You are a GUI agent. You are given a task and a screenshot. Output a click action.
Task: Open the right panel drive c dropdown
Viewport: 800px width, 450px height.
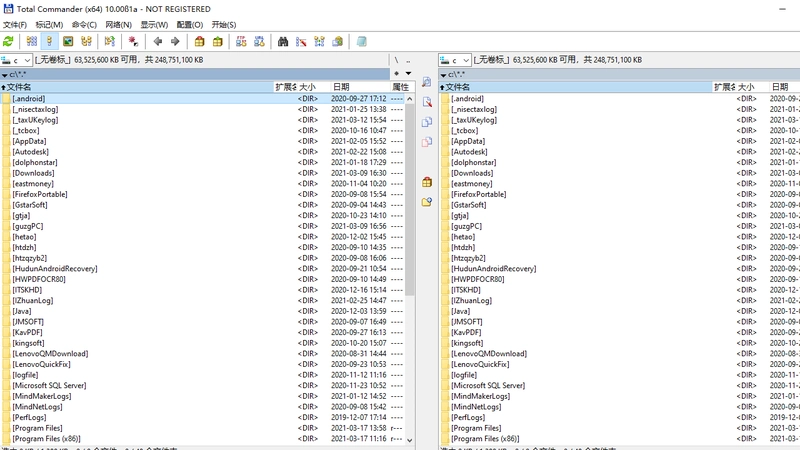[x=455, y=60]
